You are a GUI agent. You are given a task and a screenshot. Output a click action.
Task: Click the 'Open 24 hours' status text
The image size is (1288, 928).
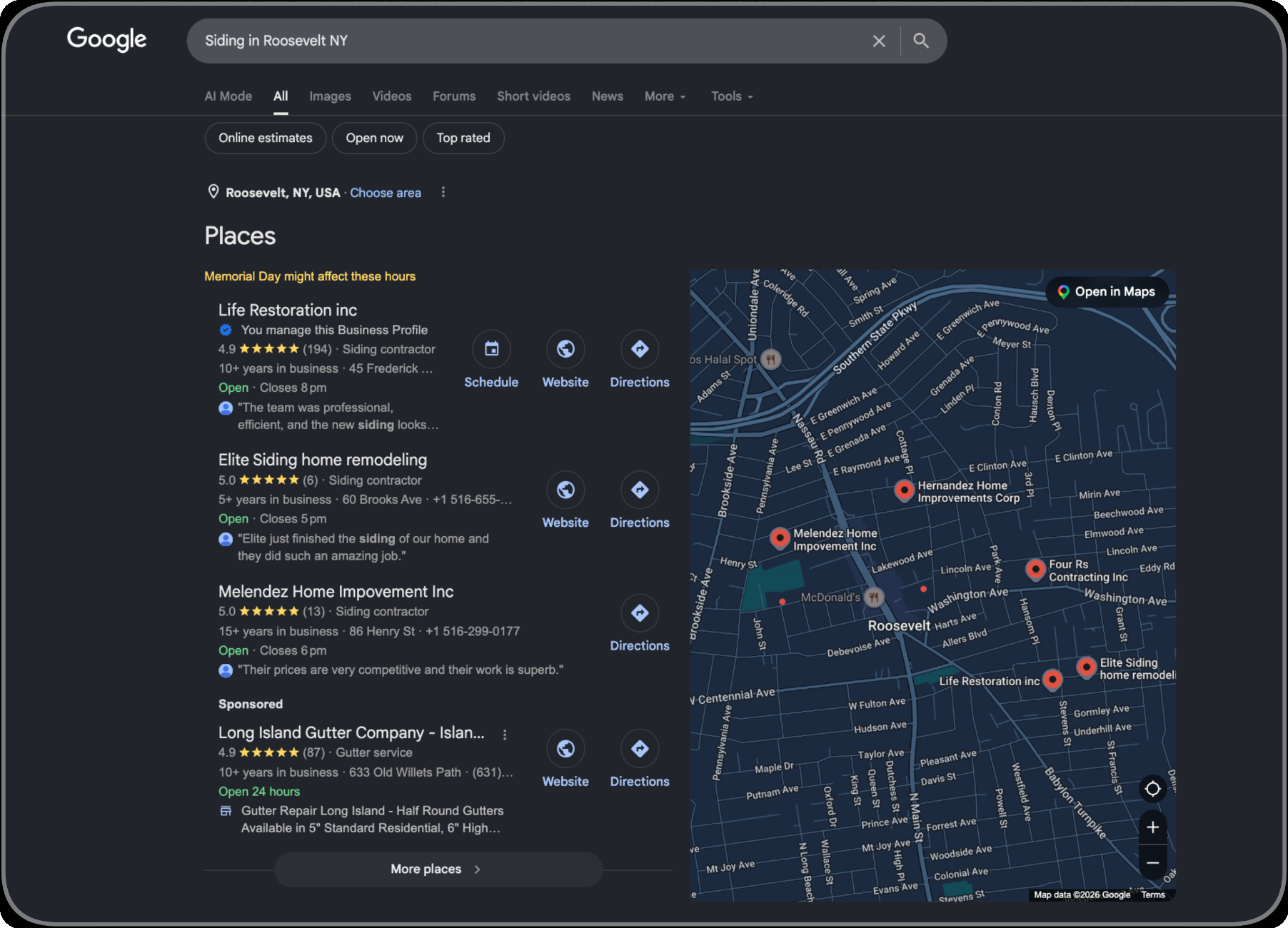259,792
